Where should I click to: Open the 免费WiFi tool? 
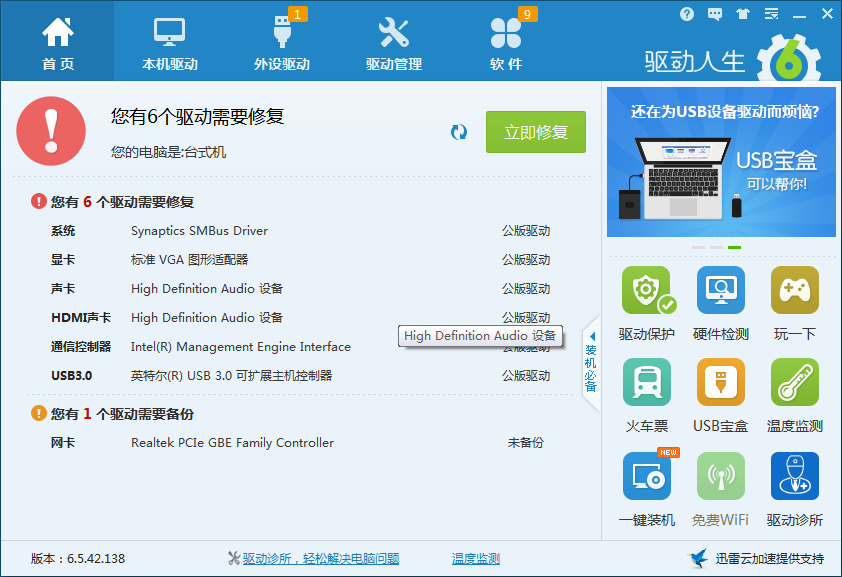pyautogui.click(x=721, y=477)
